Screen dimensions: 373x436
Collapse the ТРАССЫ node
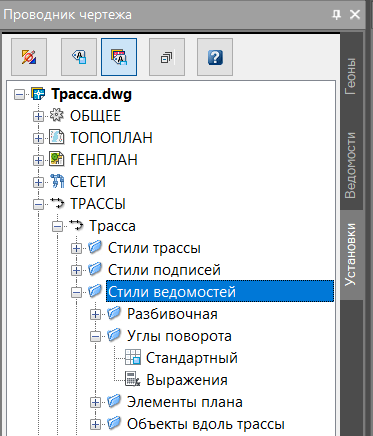(x=38, y=204)
